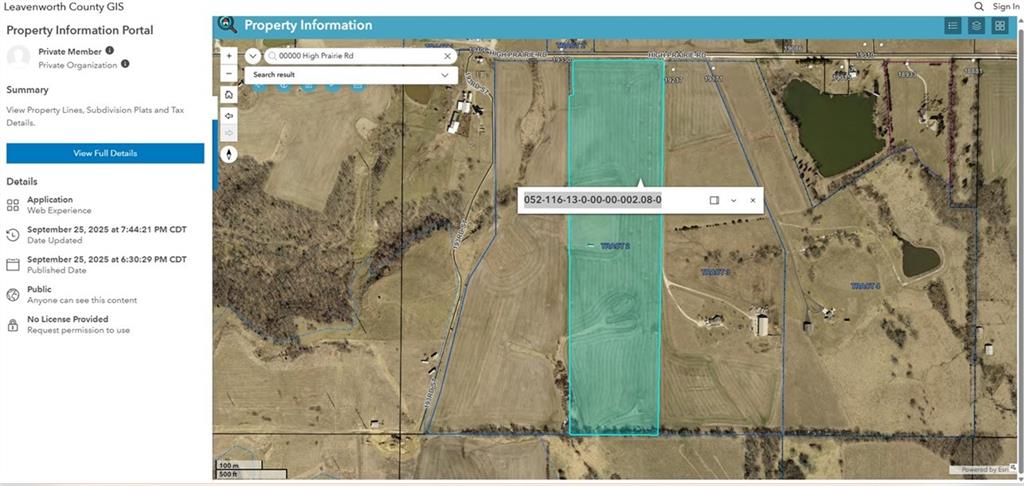Click the search magnifier icon at top right
The width and height of the screenshot is (1024, 486).
tap(979, 7)
